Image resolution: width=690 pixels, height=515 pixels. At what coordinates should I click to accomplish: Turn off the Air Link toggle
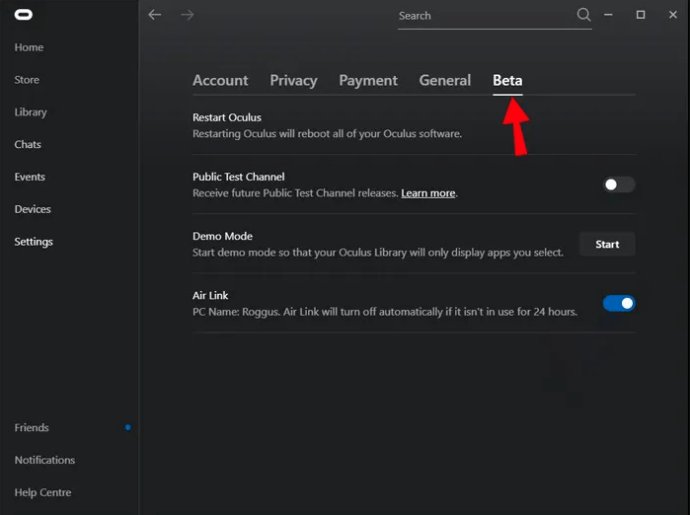619,303
